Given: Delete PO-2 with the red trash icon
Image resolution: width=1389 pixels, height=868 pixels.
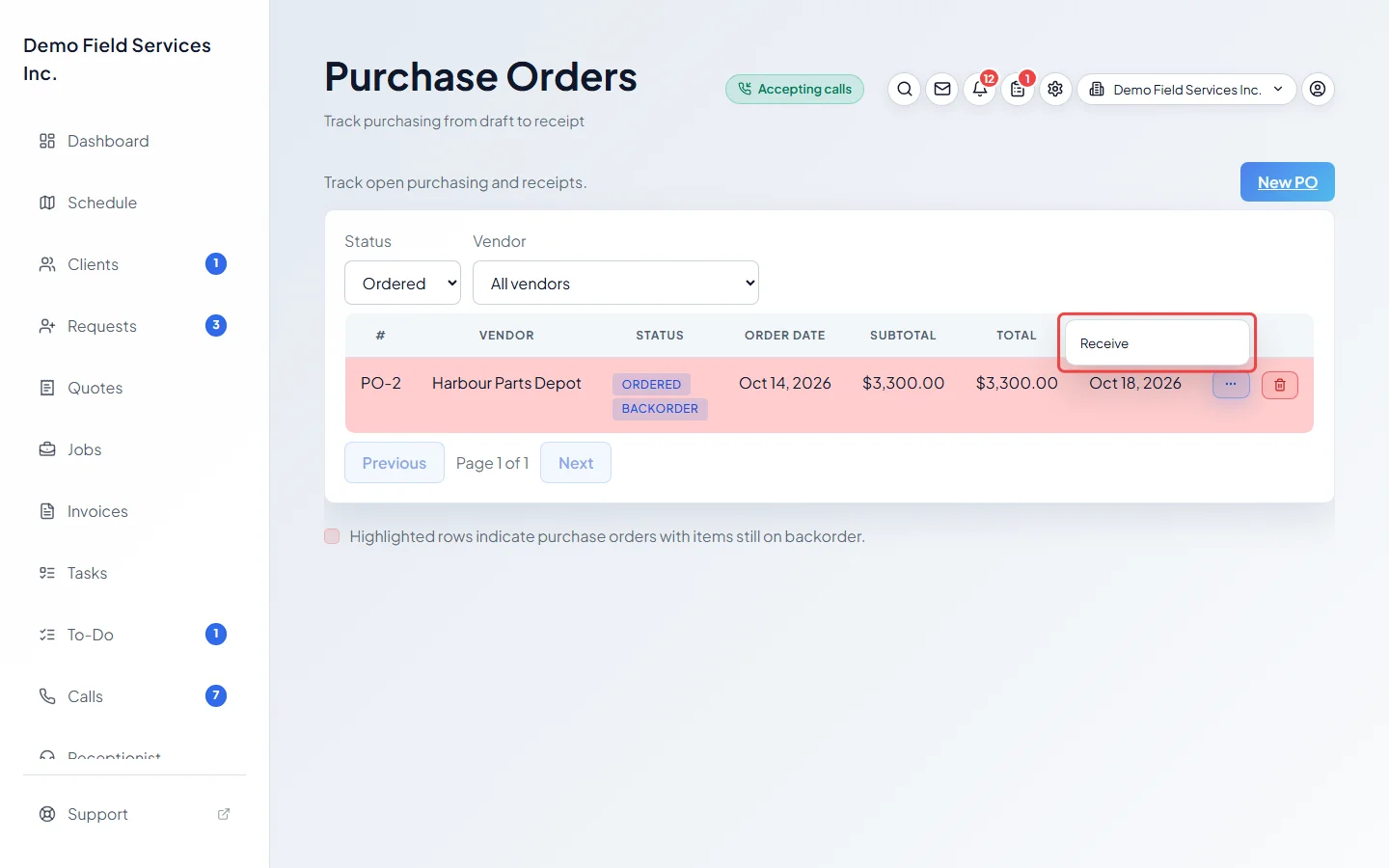Looking at the screenshot, I should pyautogui.click(x=1280, y=385).
